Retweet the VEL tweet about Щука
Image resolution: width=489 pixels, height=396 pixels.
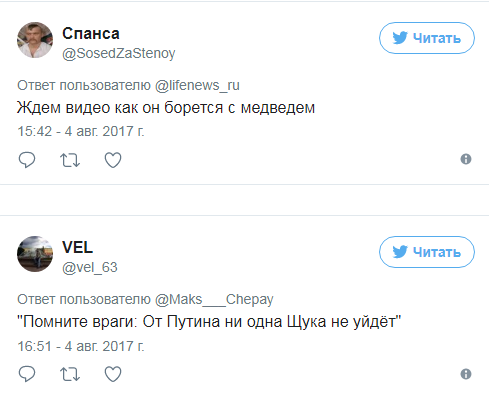pyautogui.click(x=70, y=374)
